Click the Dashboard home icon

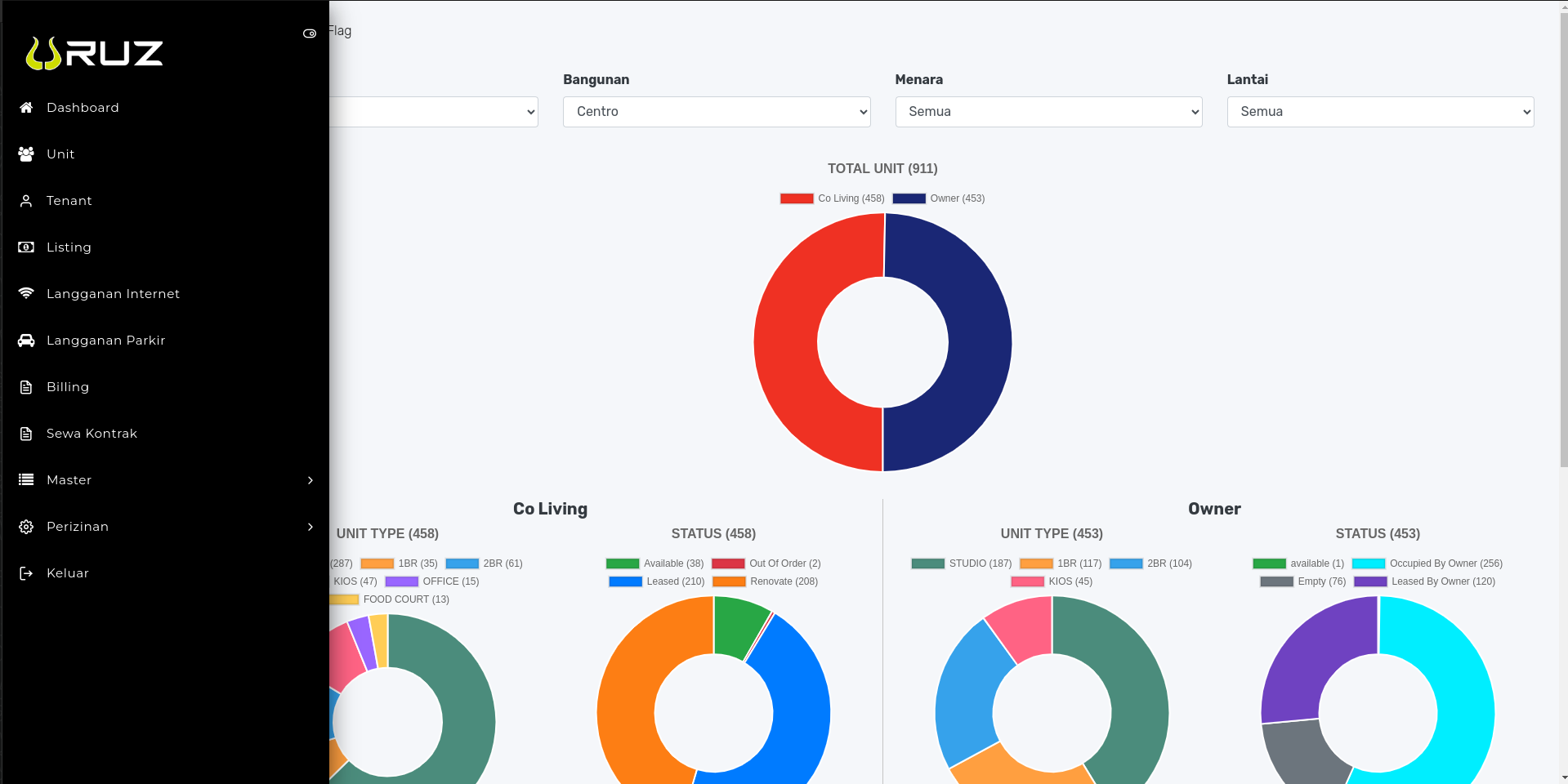(x=26, y=108)
